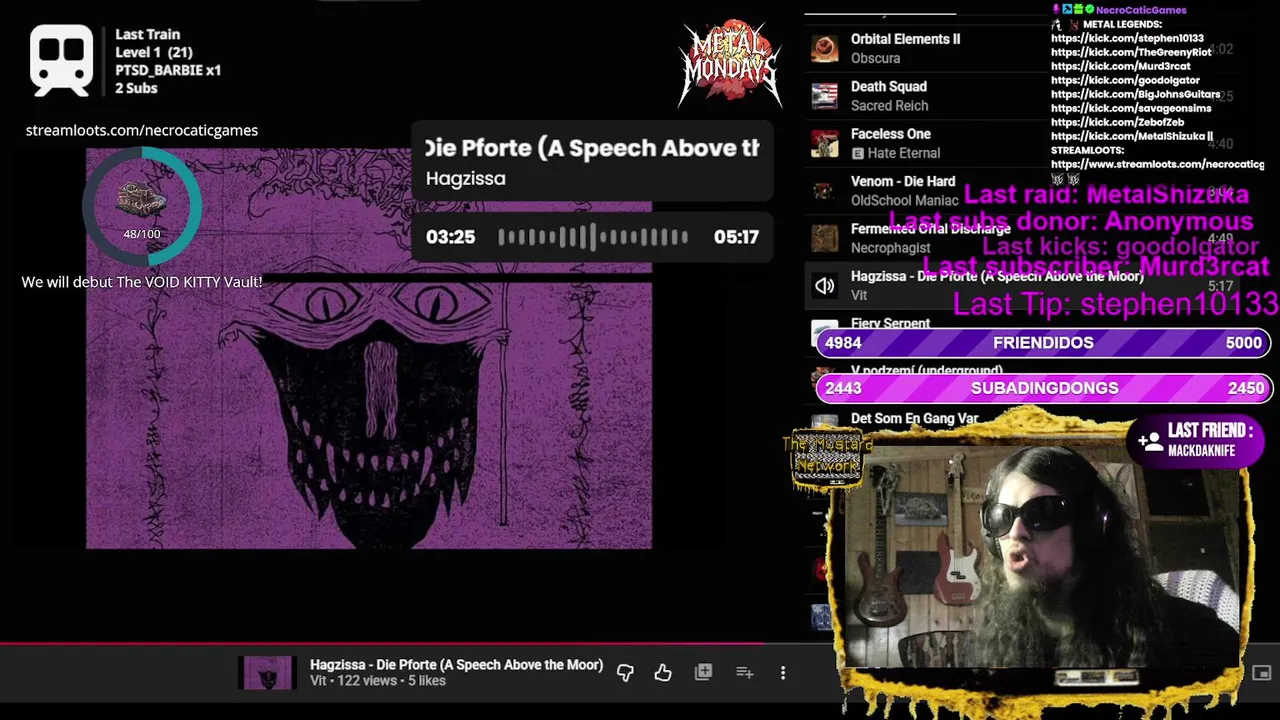Open kick.com/Murd3rcat chat link

click(x=1121, y=66)
